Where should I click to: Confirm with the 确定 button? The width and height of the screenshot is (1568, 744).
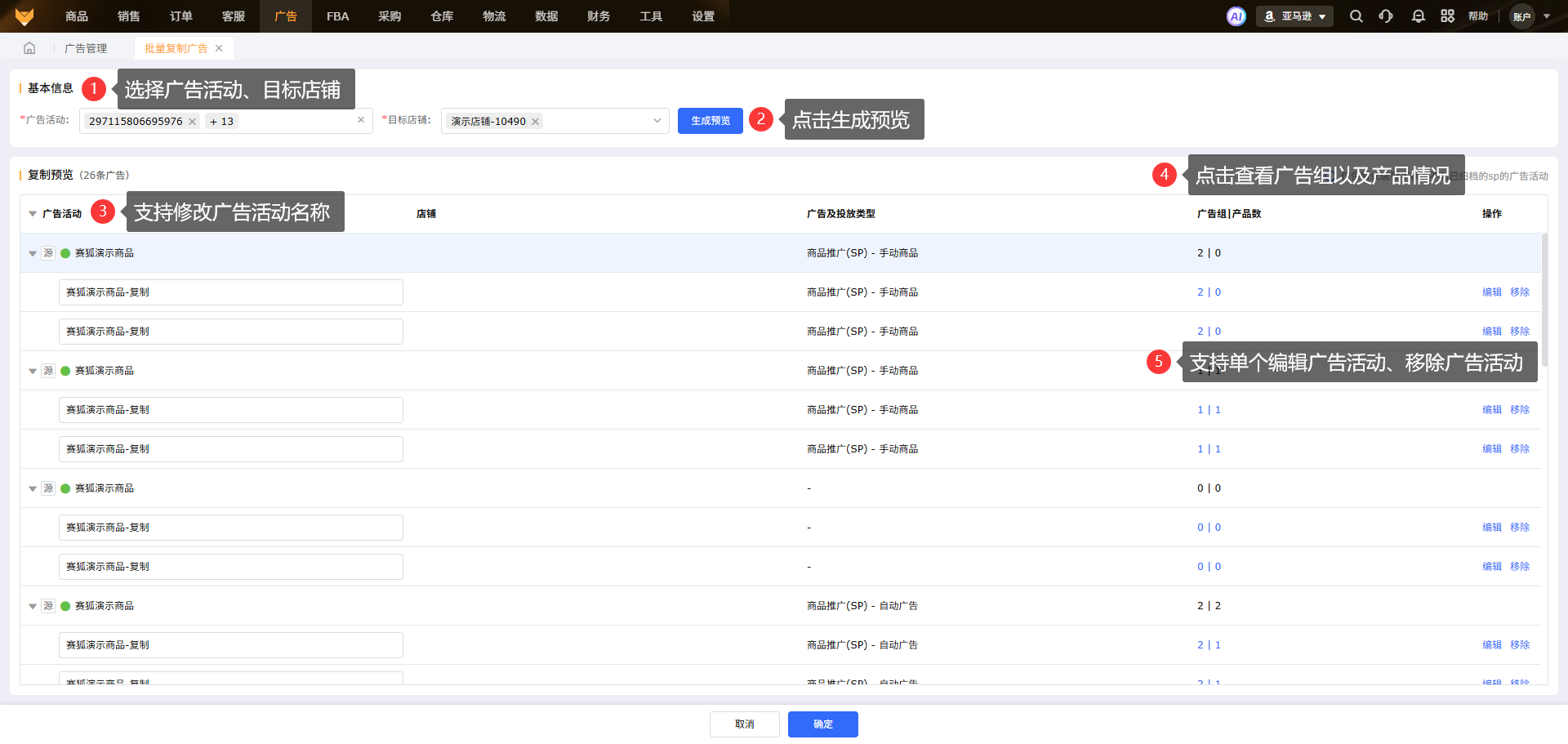click(x=823, y=724)
